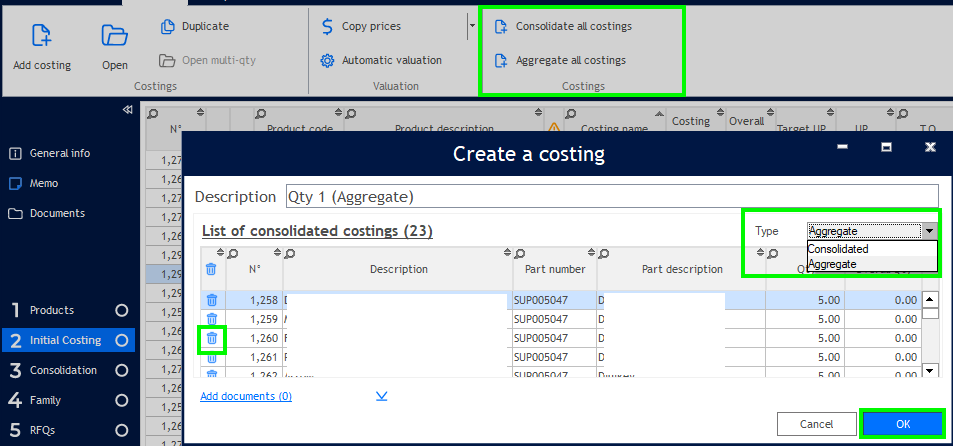
Task: Toggle the circle indicator next to Consolidation
Action: tap(122, 371)
